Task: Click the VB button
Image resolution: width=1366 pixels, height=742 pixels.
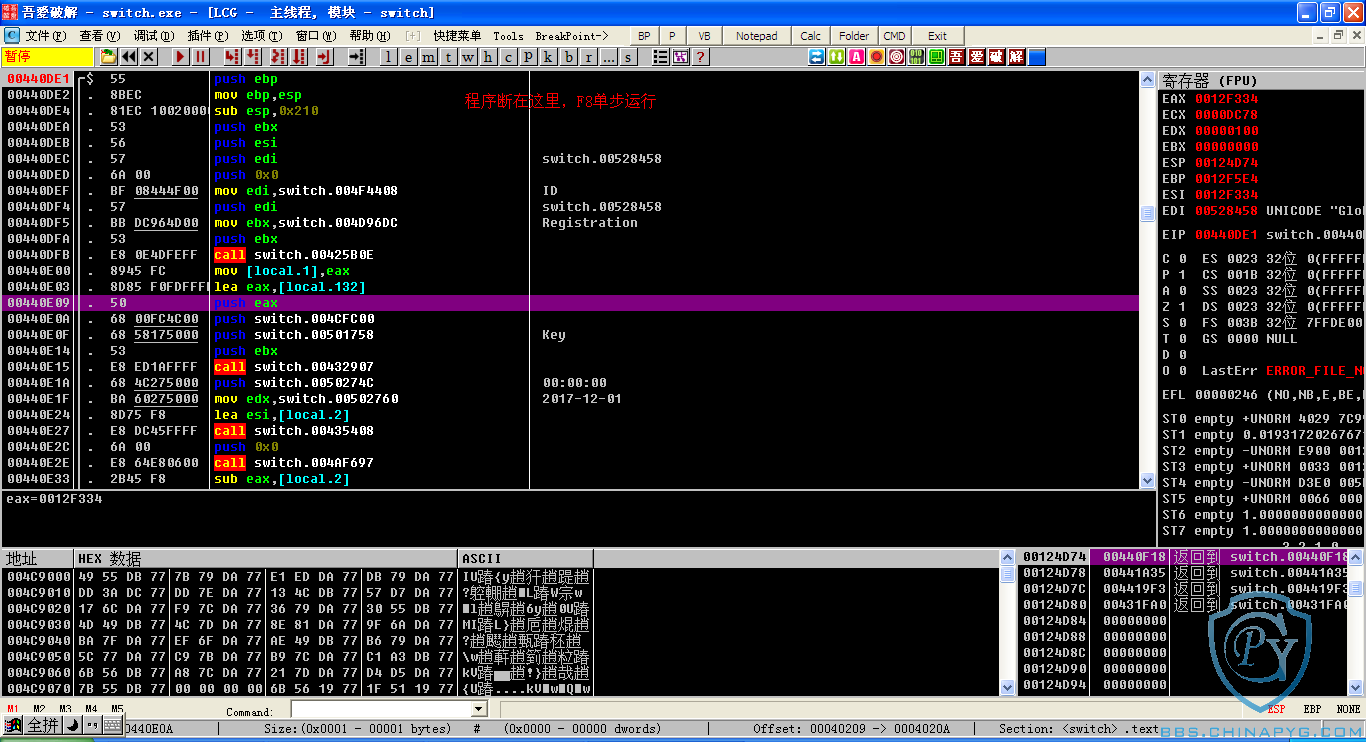Action: click(704, 36)
